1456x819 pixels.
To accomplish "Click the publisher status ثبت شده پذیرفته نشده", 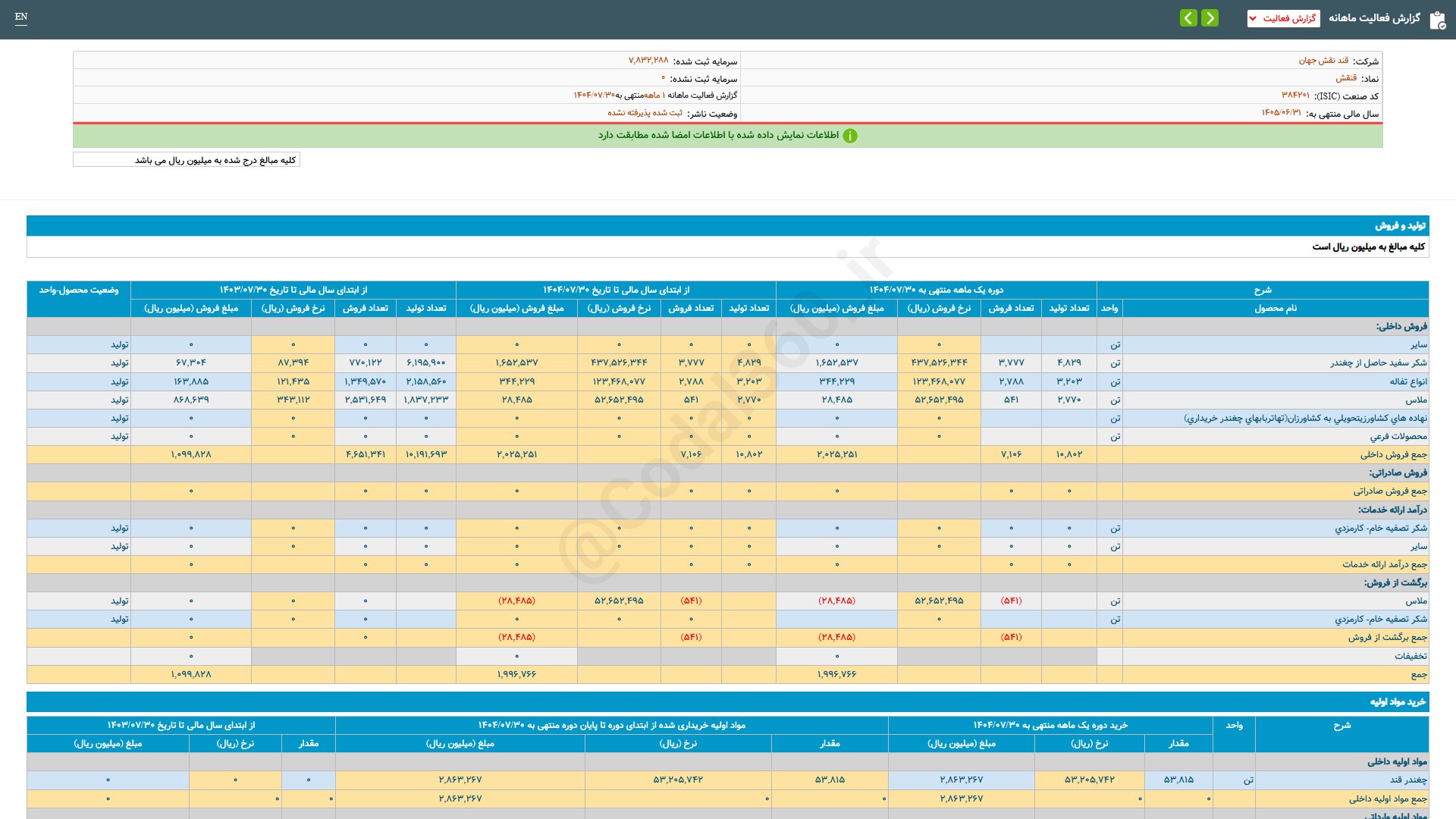I will 645,113.
